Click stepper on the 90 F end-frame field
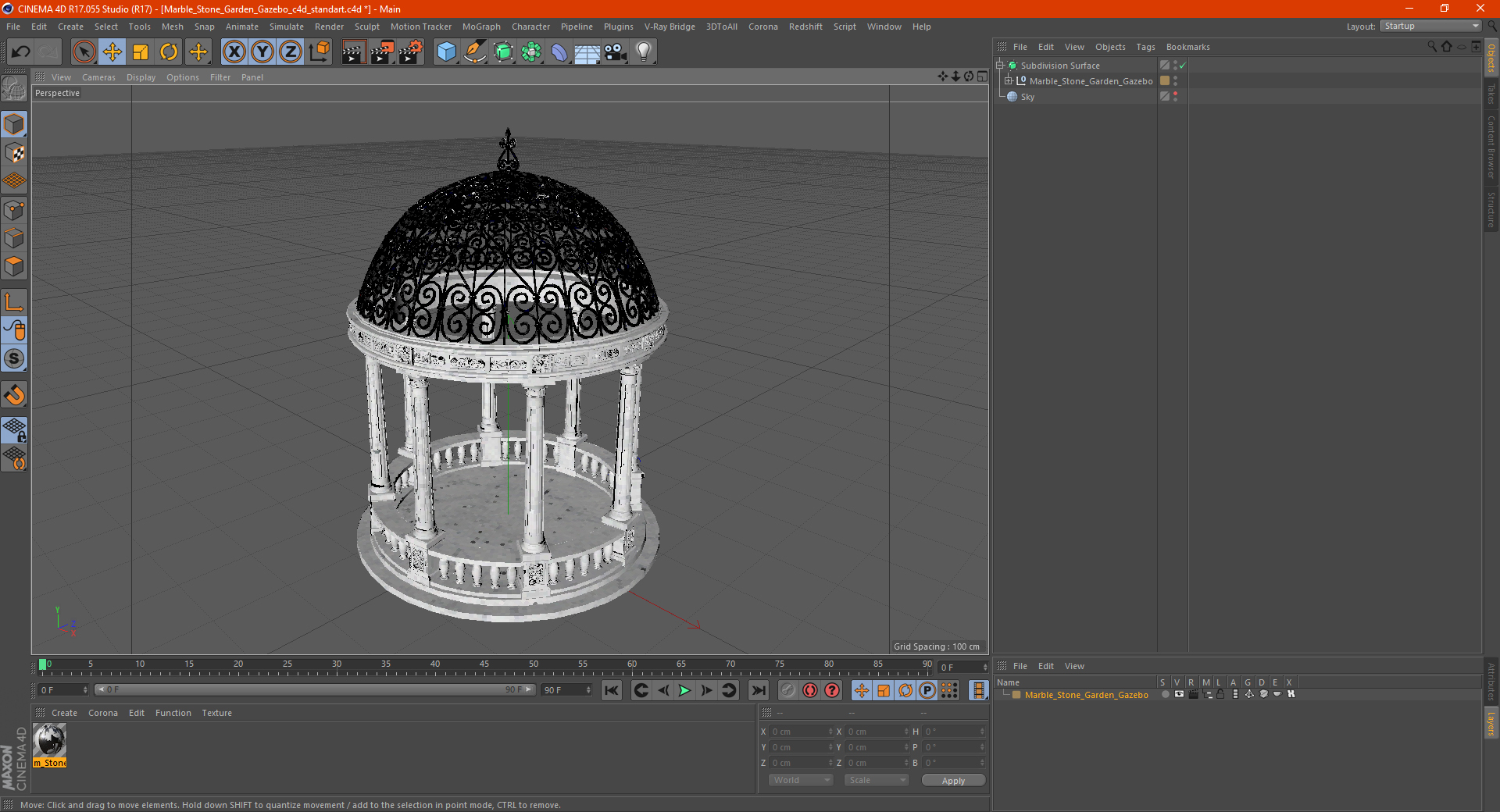1500x812 pixels. [x=588, y=690]
